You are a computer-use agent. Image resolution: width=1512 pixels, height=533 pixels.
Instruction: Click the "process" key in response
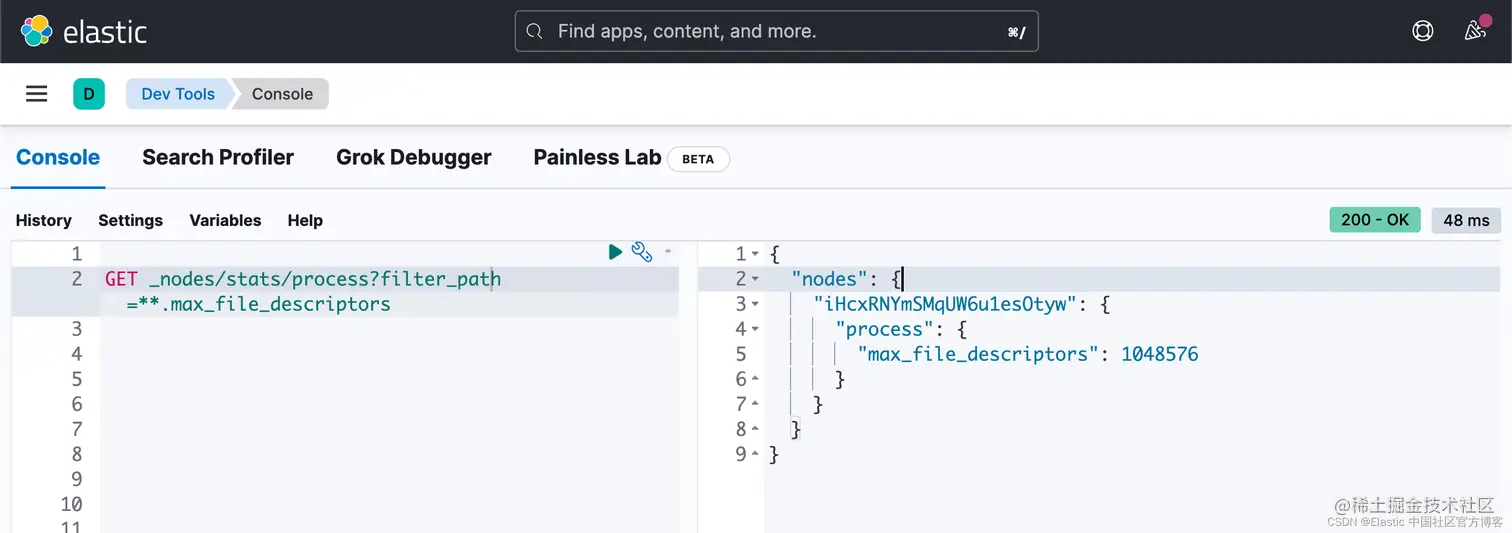pos(885,329)
